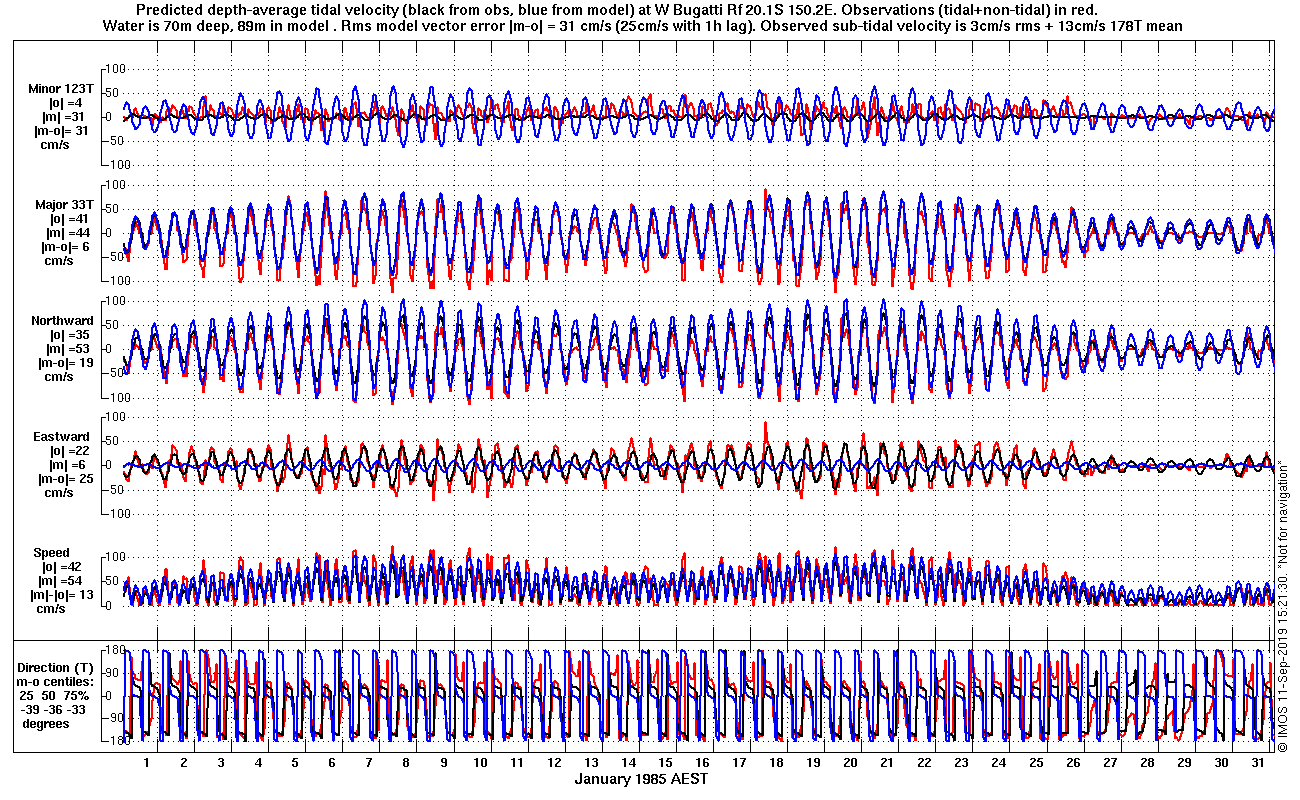
Task: Click the '|m|-|o|= 13' value in the Speed panel
Action: [x=63, y=595]
